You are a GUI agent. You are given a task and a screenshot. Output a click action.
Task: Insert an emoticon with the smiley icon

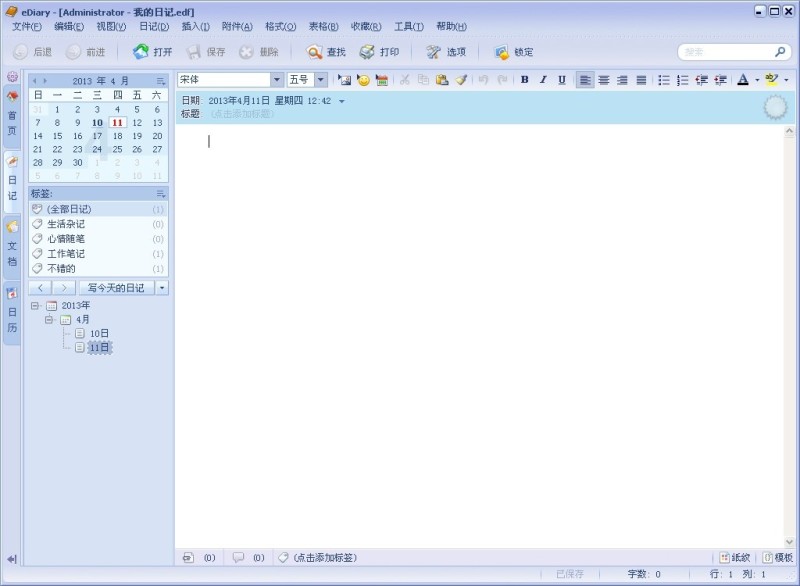(363, 80)
